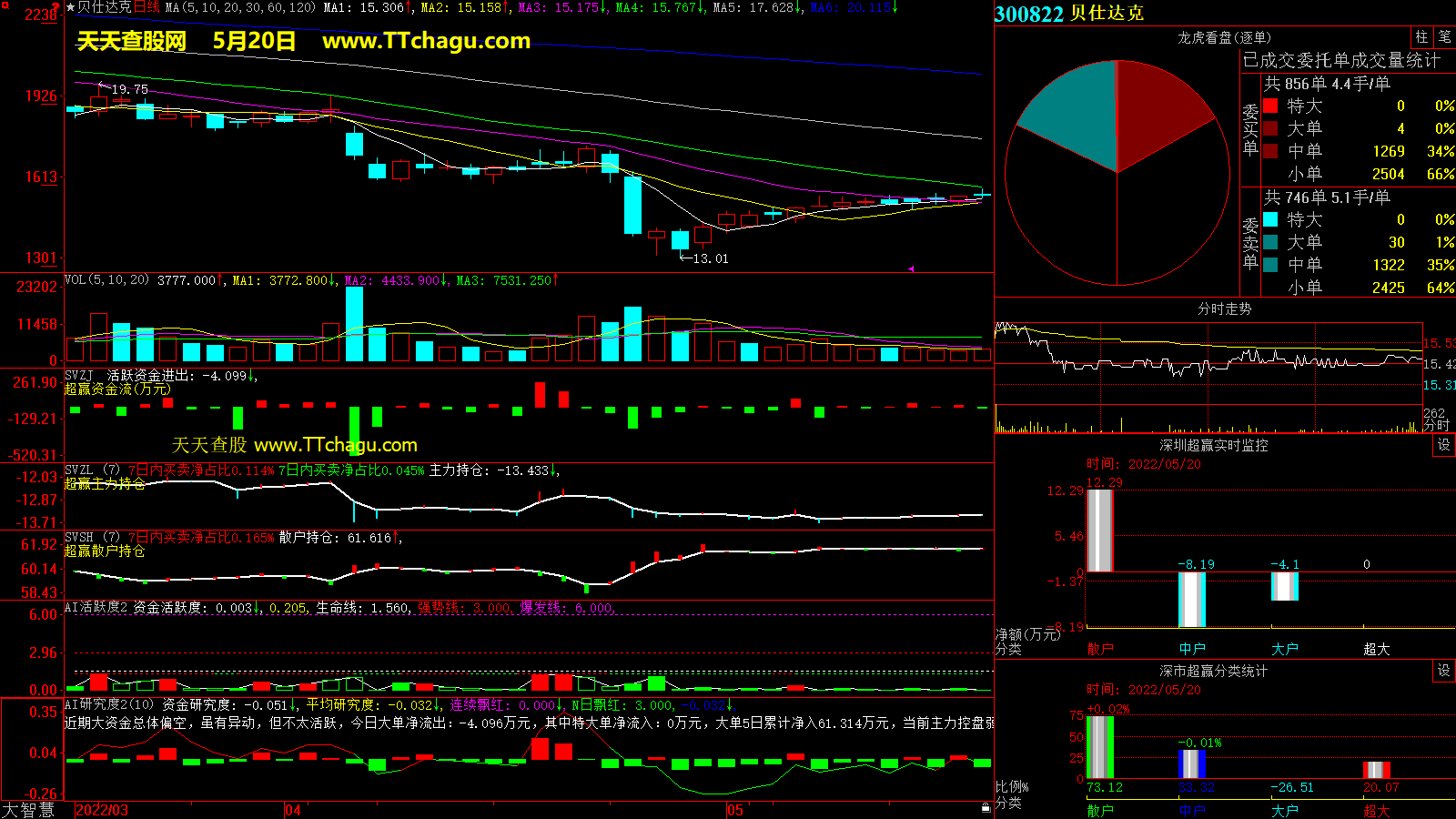This screenshot has height=819, width=1456.
Task: Click the 大智慧 logo at bottom-left
Action: click(x=28, y=810)
